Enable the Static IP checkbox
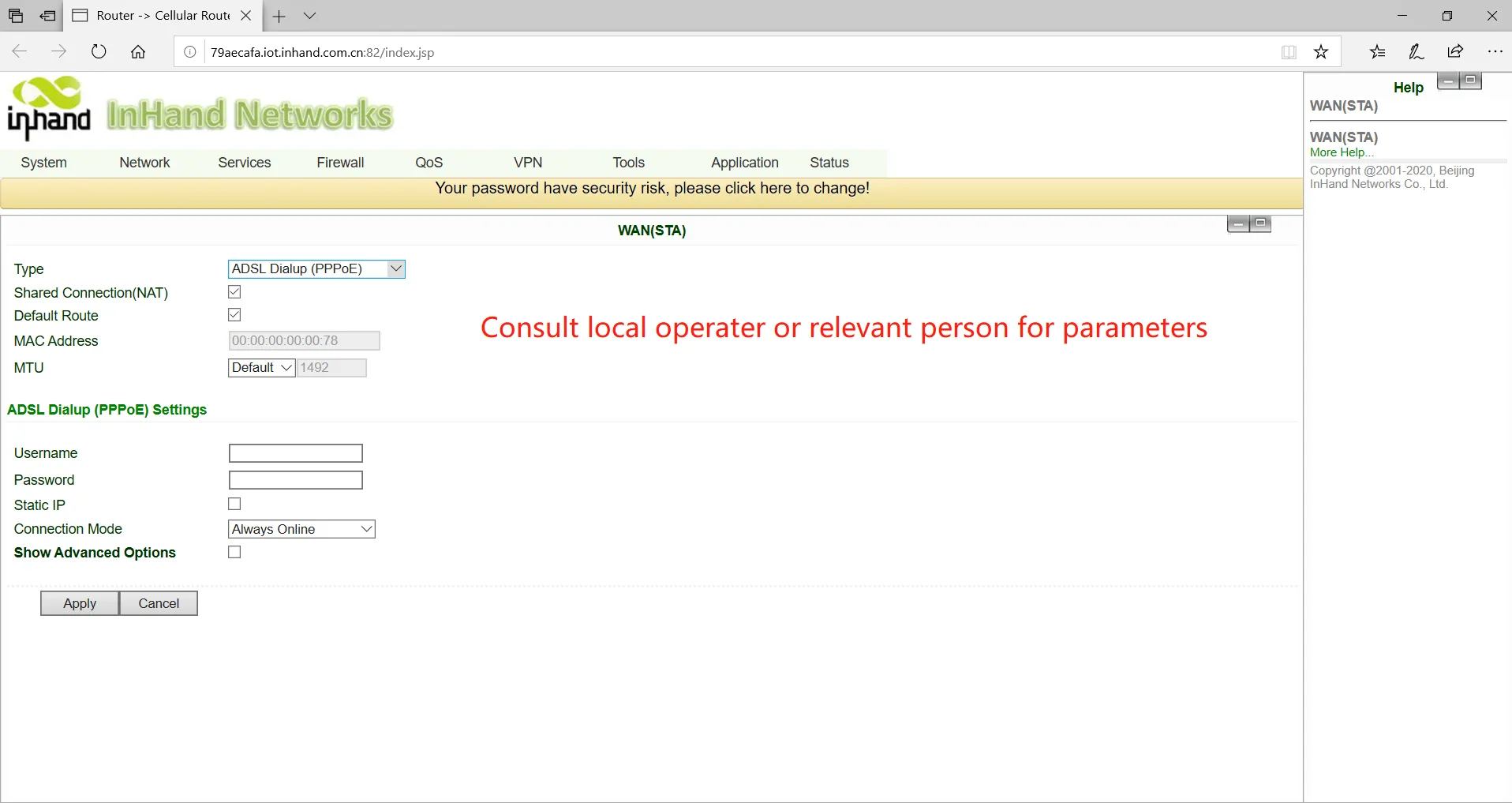The width and height of the screenshot is (1512, 803). (x=234, y=504)
